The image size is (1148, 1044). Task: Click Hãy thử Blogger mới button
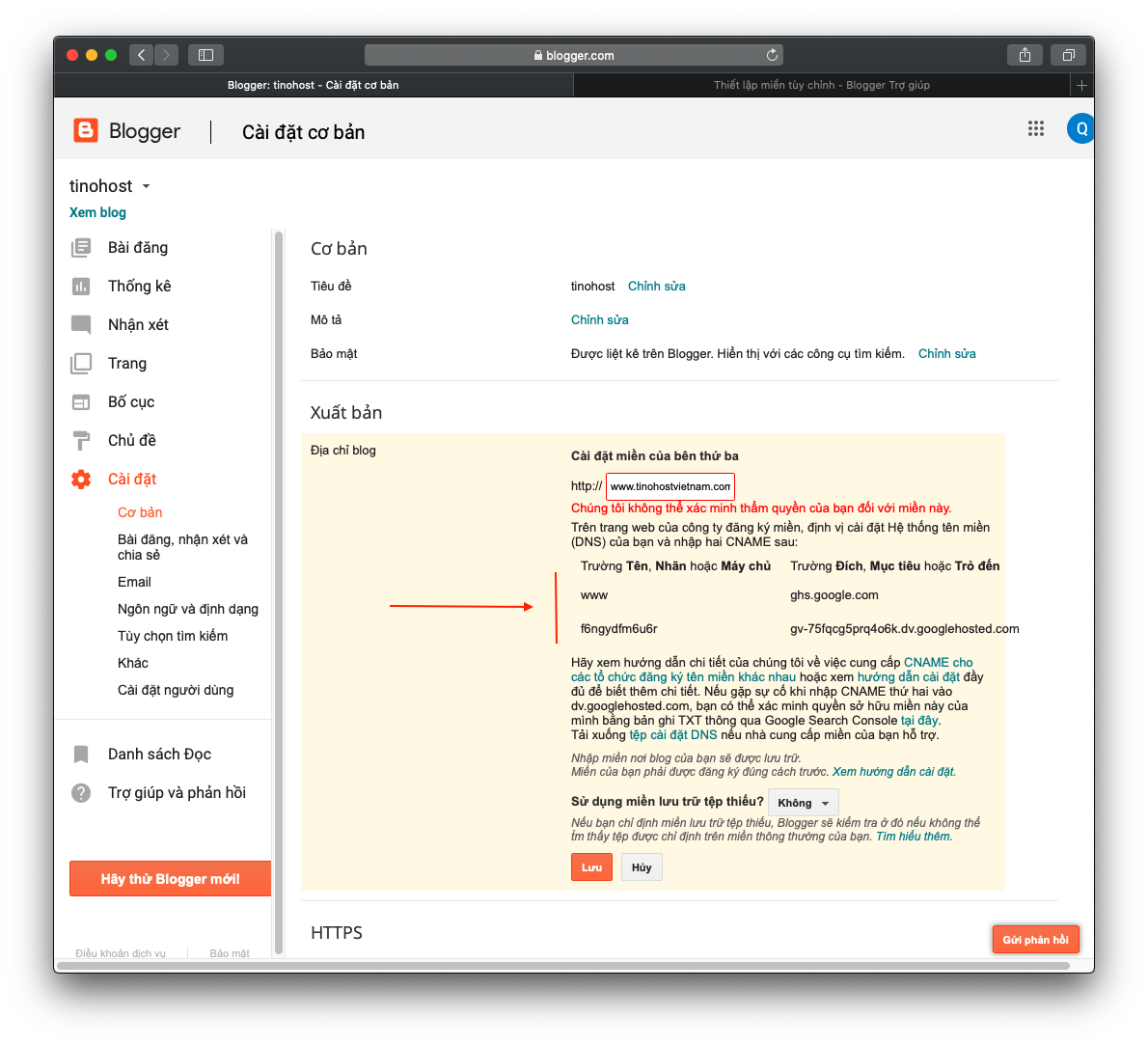[x=170, y=879]
